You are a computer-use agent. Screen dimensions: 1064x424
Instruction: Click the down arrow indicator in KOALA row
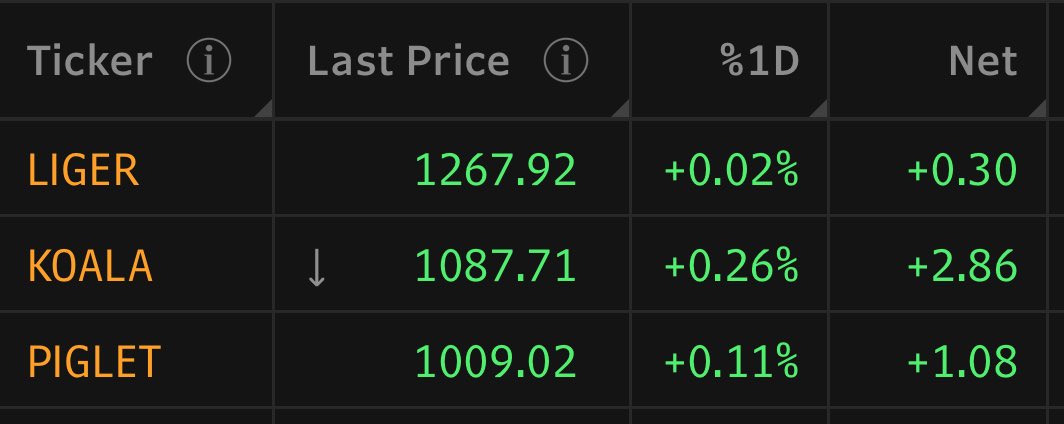pos(317,267)
